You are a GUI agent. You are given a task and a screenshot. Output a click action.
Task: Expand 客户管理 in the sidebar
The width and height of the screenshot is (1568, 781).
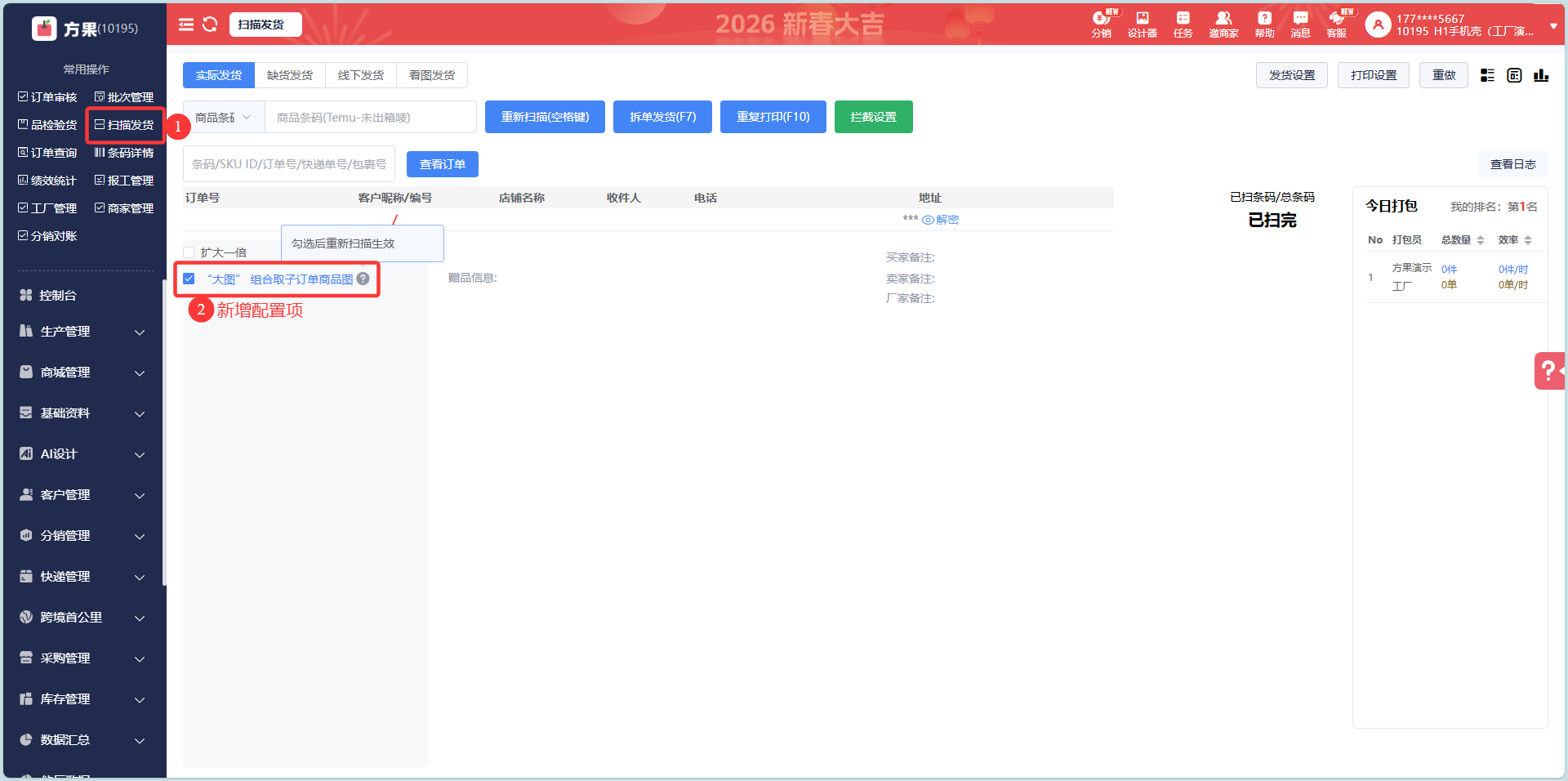click(x=82, y=495)
